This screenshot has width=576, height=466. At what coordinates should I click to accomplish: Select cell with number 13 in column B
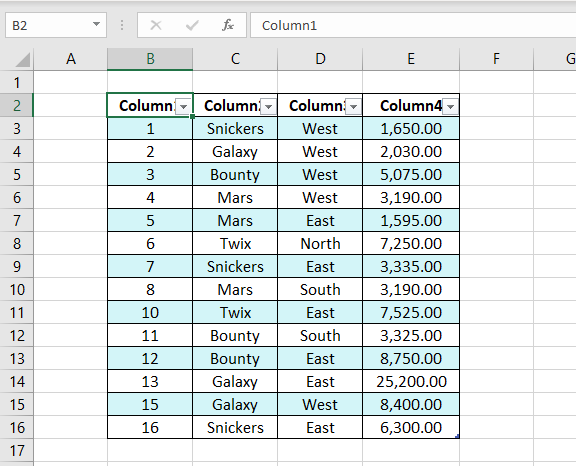[x=150, y=382]
